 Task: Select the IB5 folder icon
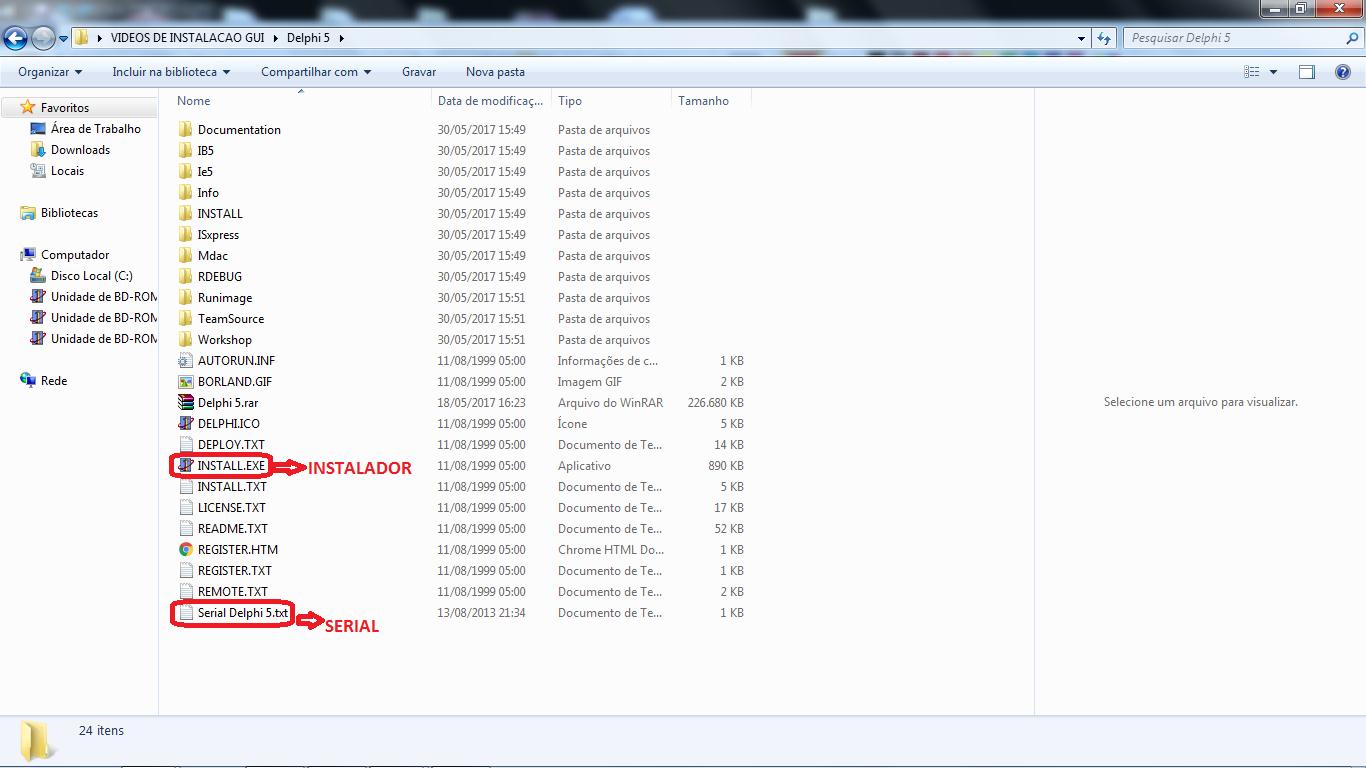pos(185,150)
